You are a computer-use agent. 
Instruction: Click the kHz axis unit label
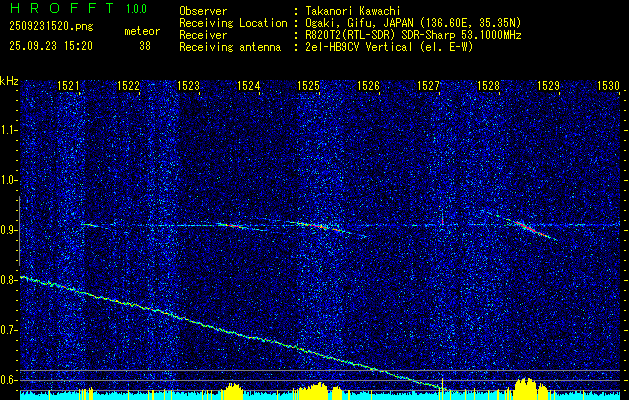pyautogui.click(x=9, y=82)
